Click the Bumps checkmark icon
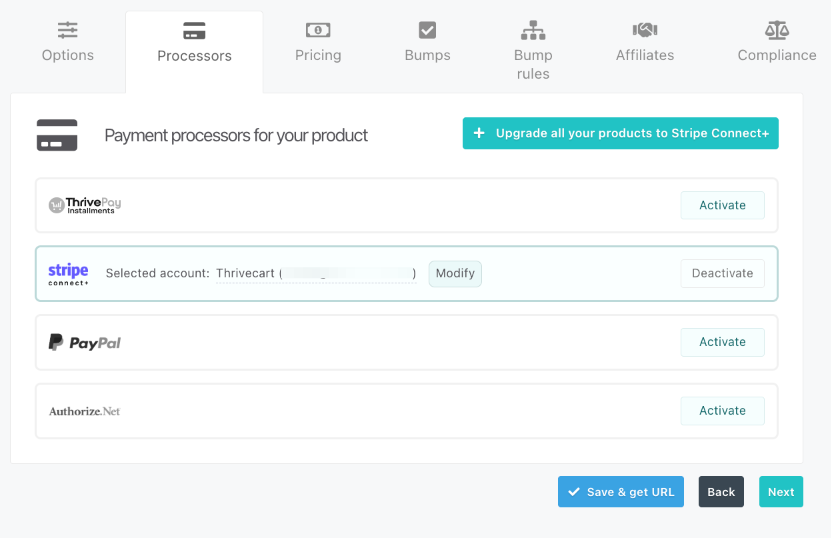Image resolution: width=831 pixels, height=538 pixels. [x=427, y=30]
